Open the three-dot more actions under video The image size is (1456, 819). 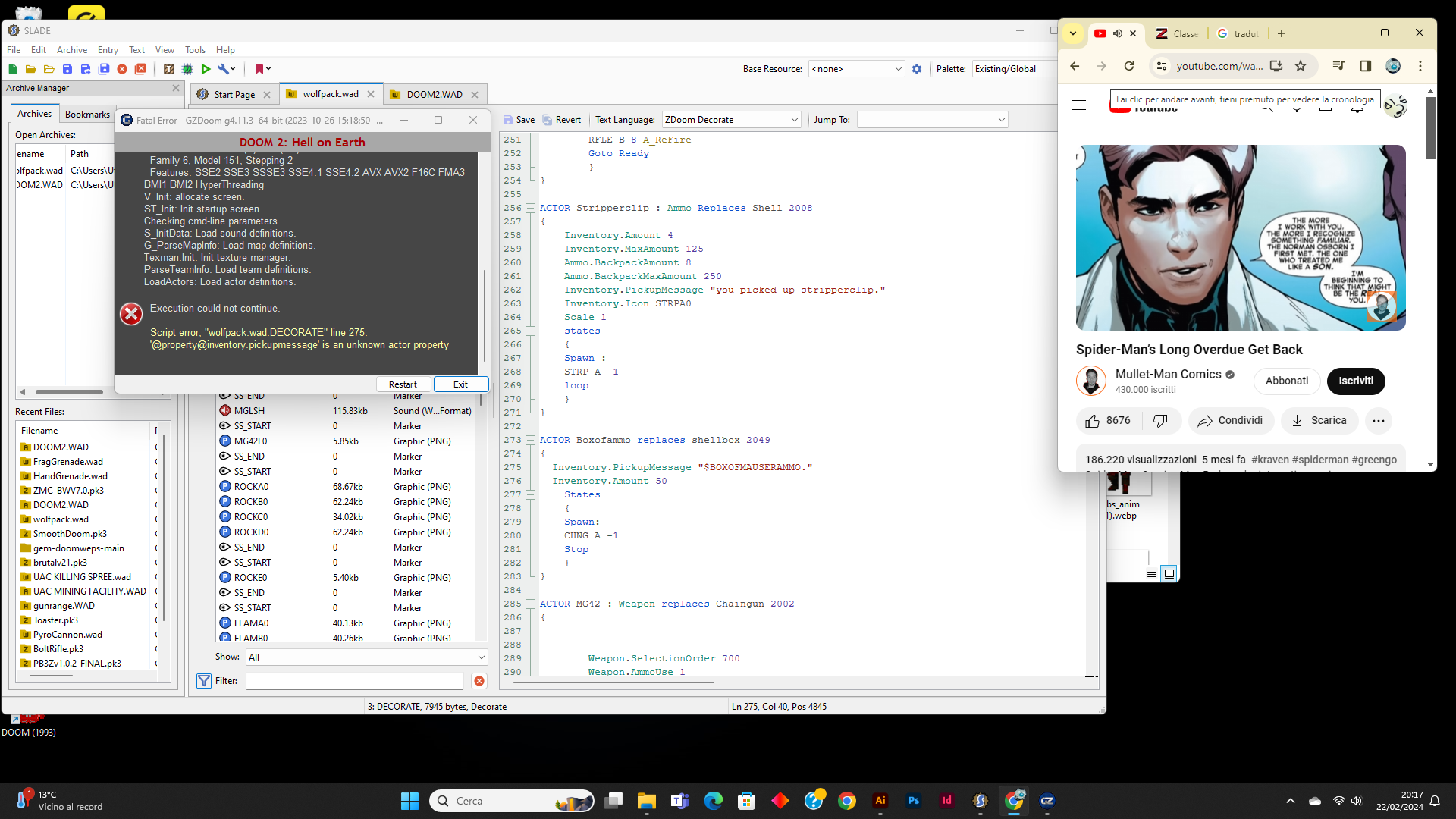(x=1379, y=421)
